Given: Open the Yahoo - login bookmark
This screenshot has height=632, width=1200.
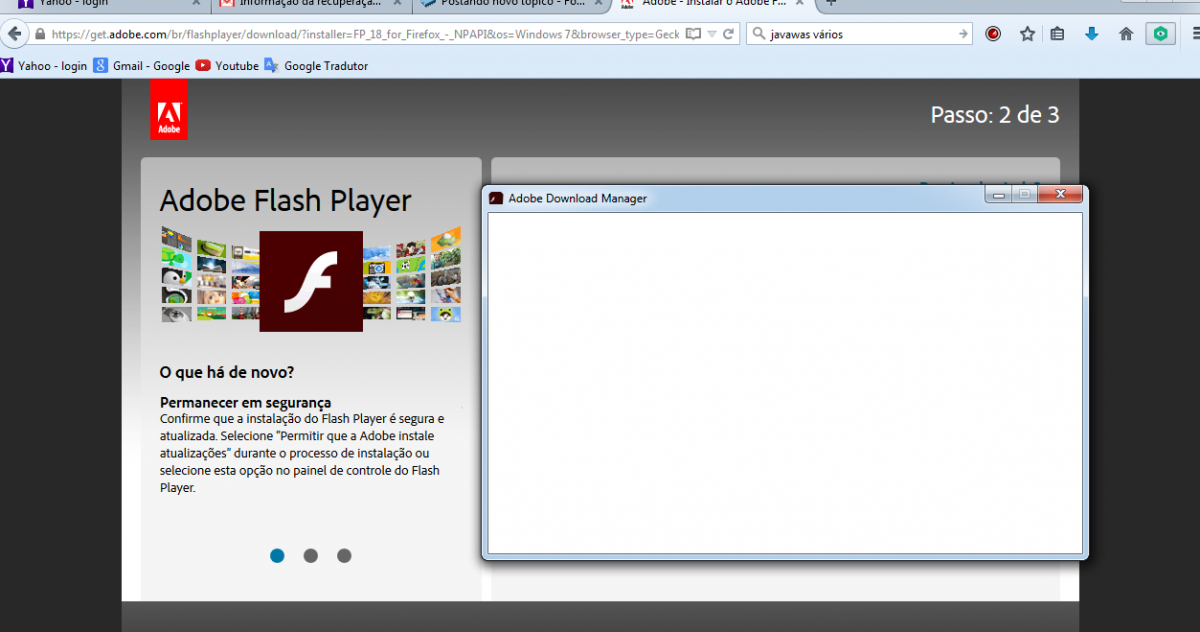Looking at the screenshot, I should tap(44, 66).
